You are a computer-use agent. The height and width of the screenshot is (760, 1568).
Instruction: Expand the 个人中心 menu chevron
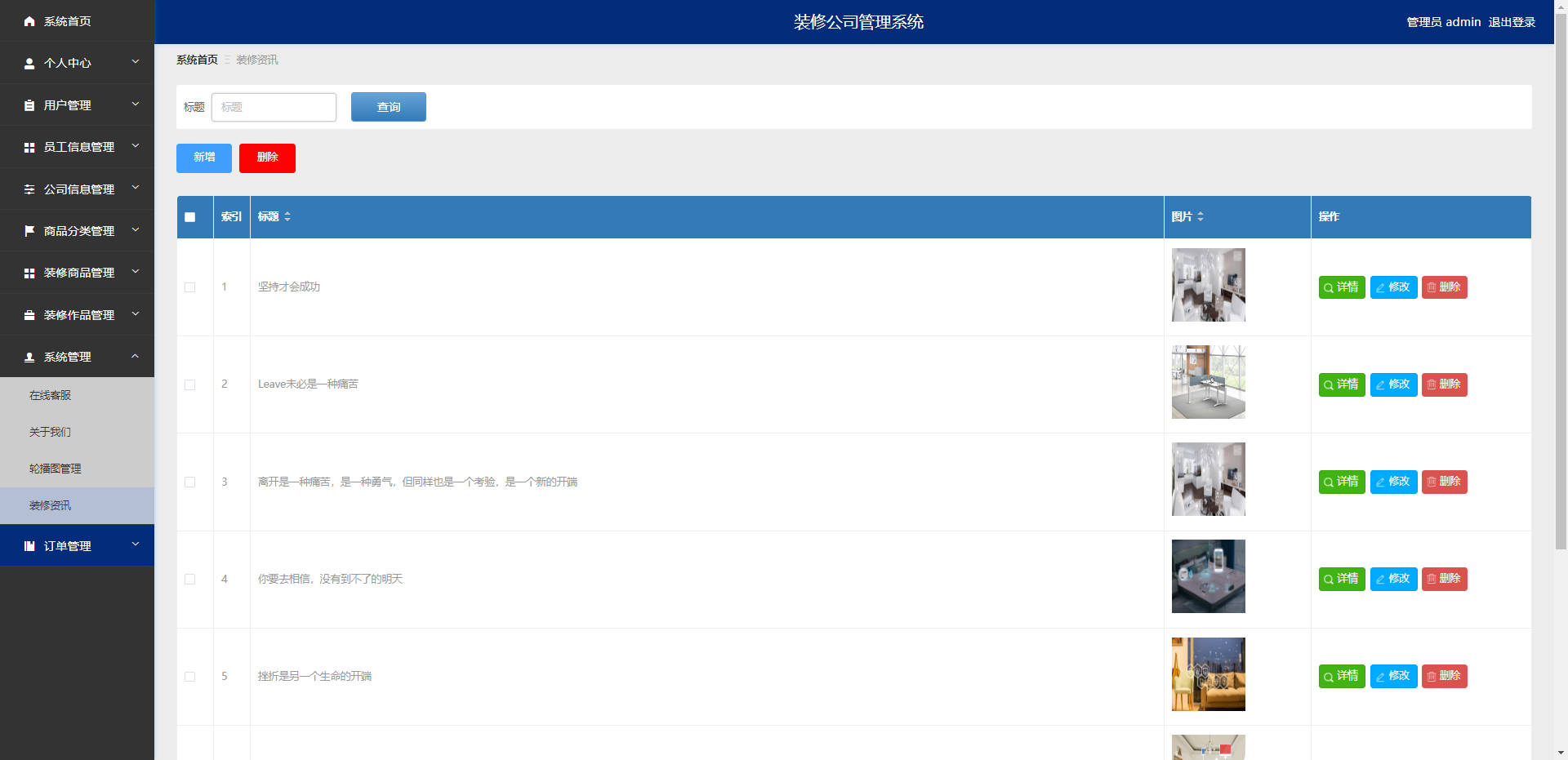click(136, 62)
